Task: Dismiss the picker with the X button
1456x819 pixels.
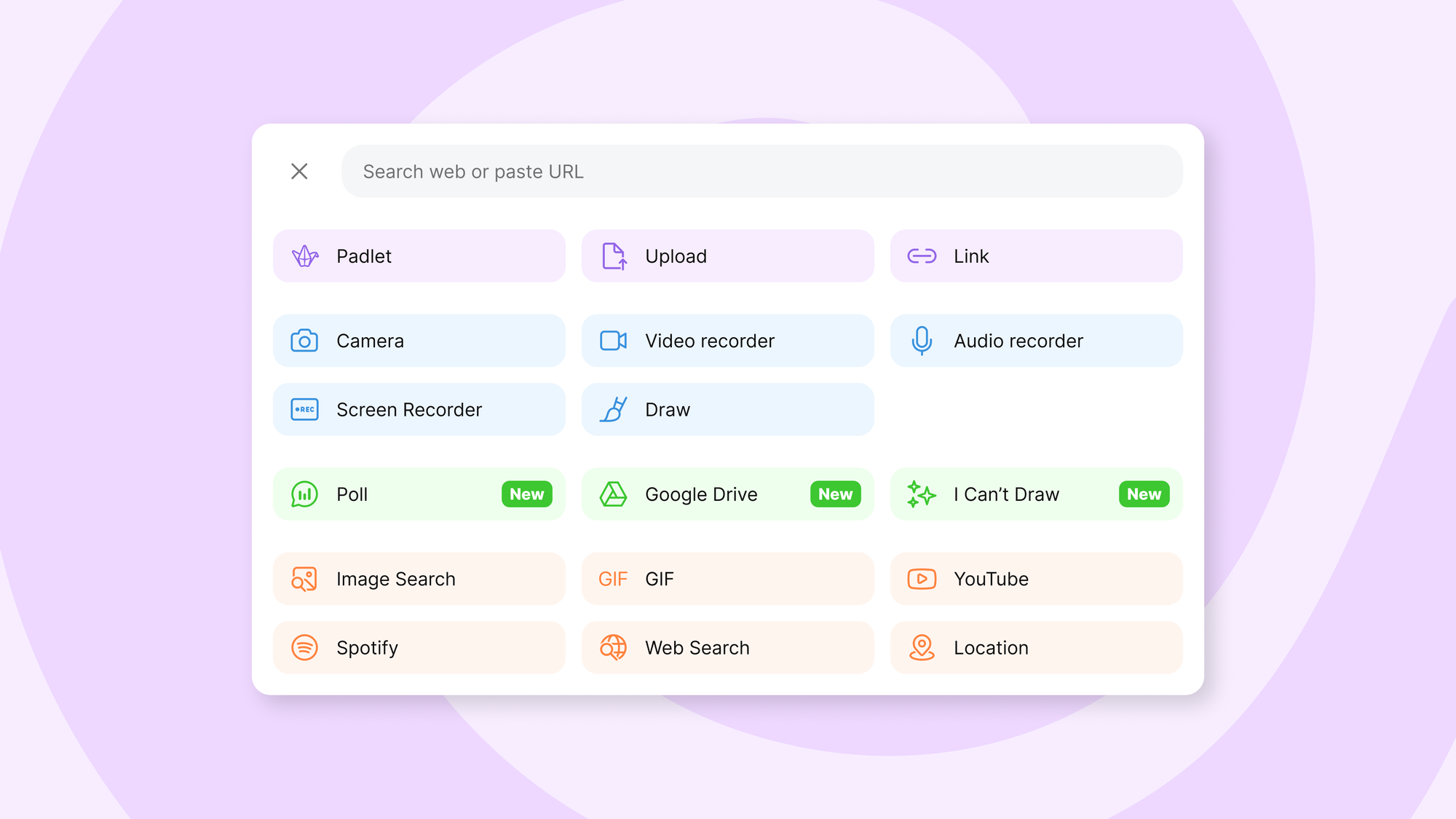Action: tap(299, 171)
